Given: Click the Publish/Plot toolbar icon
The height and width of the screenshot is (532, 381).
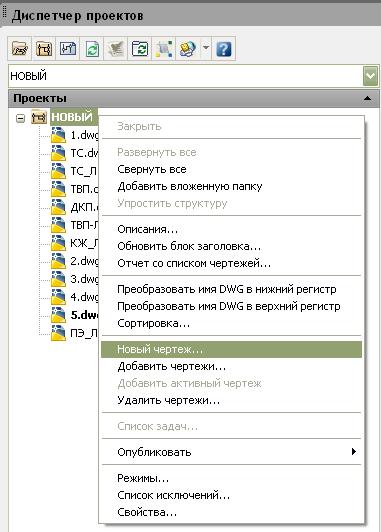Looking at the screenshot, I should [x=188, y=49].
